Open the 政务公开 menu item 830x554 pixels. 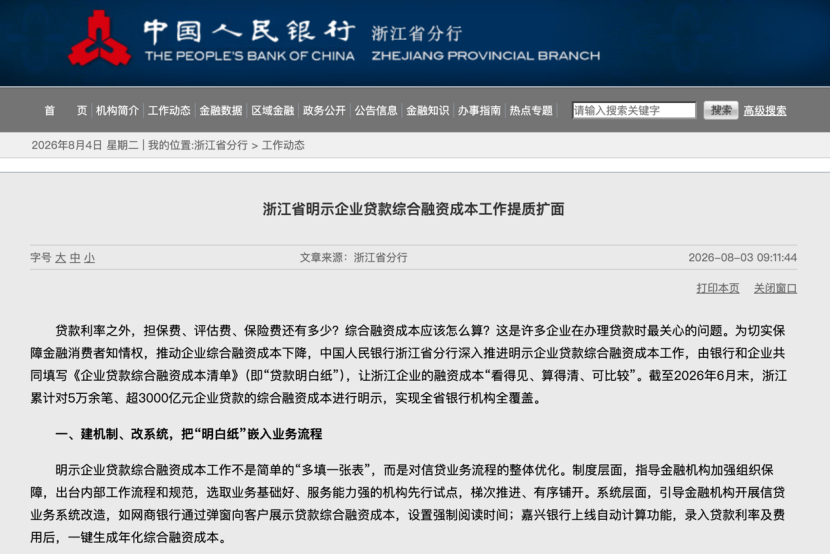click(324, 111)
